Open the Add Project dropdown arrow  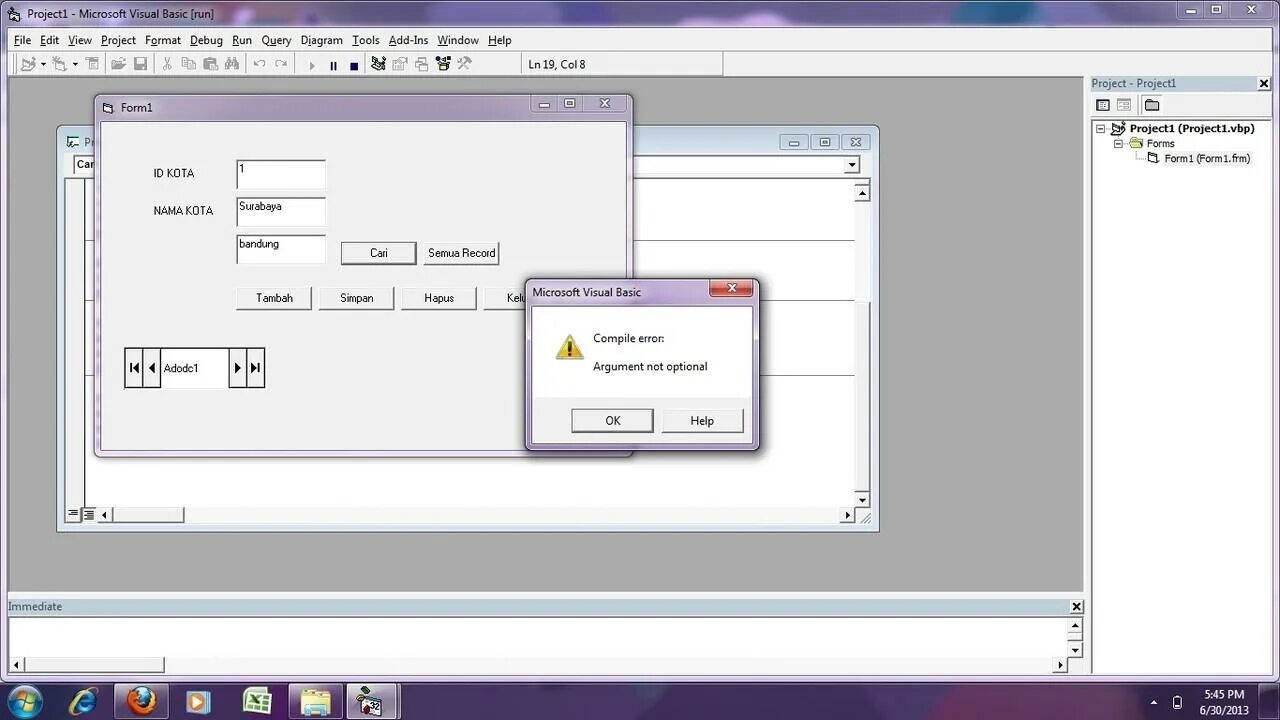pyautogui.click(x=43, y=64)
